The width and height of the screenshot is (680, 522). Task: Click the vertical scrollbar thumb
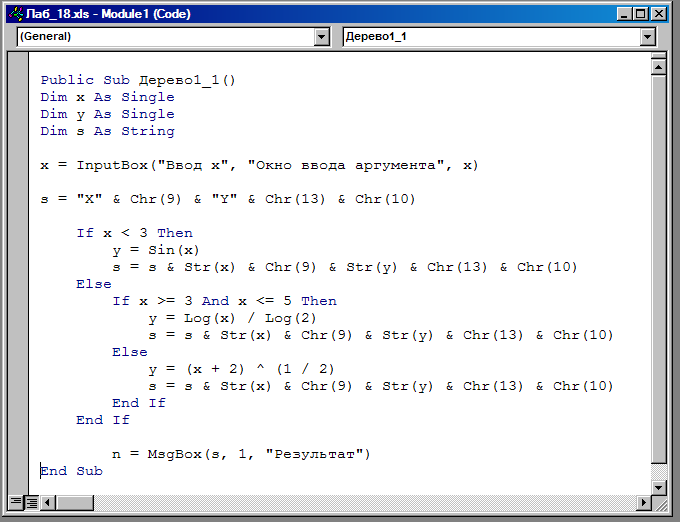pyautogui.click(x=659, y=269)
